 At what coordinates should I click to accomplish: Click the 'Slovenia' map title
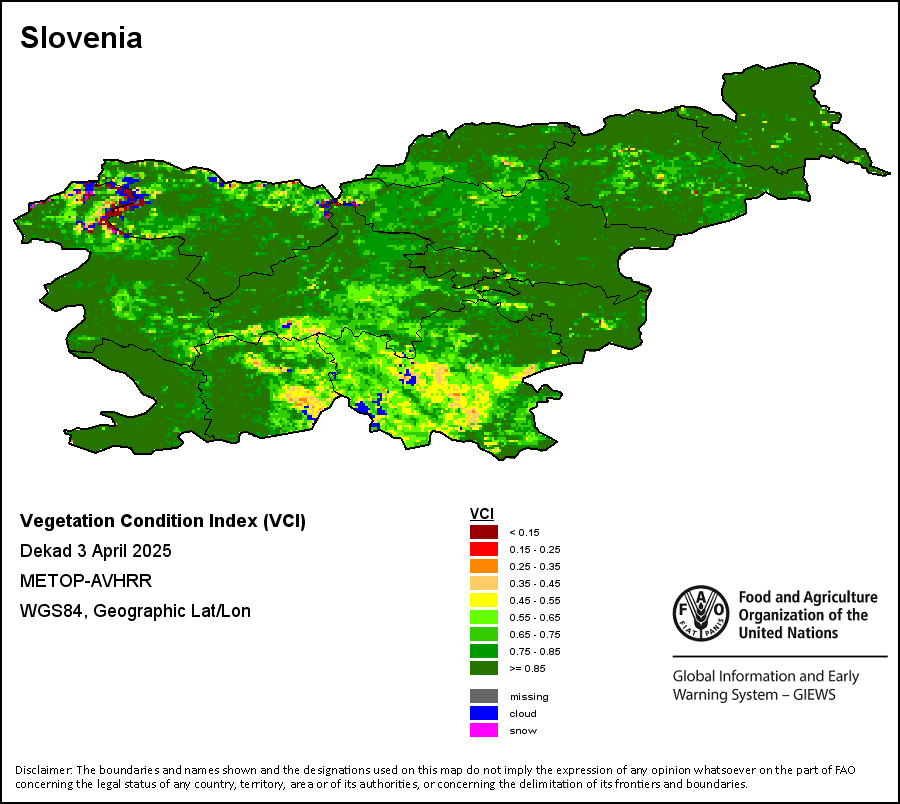[x=81, y=38]
